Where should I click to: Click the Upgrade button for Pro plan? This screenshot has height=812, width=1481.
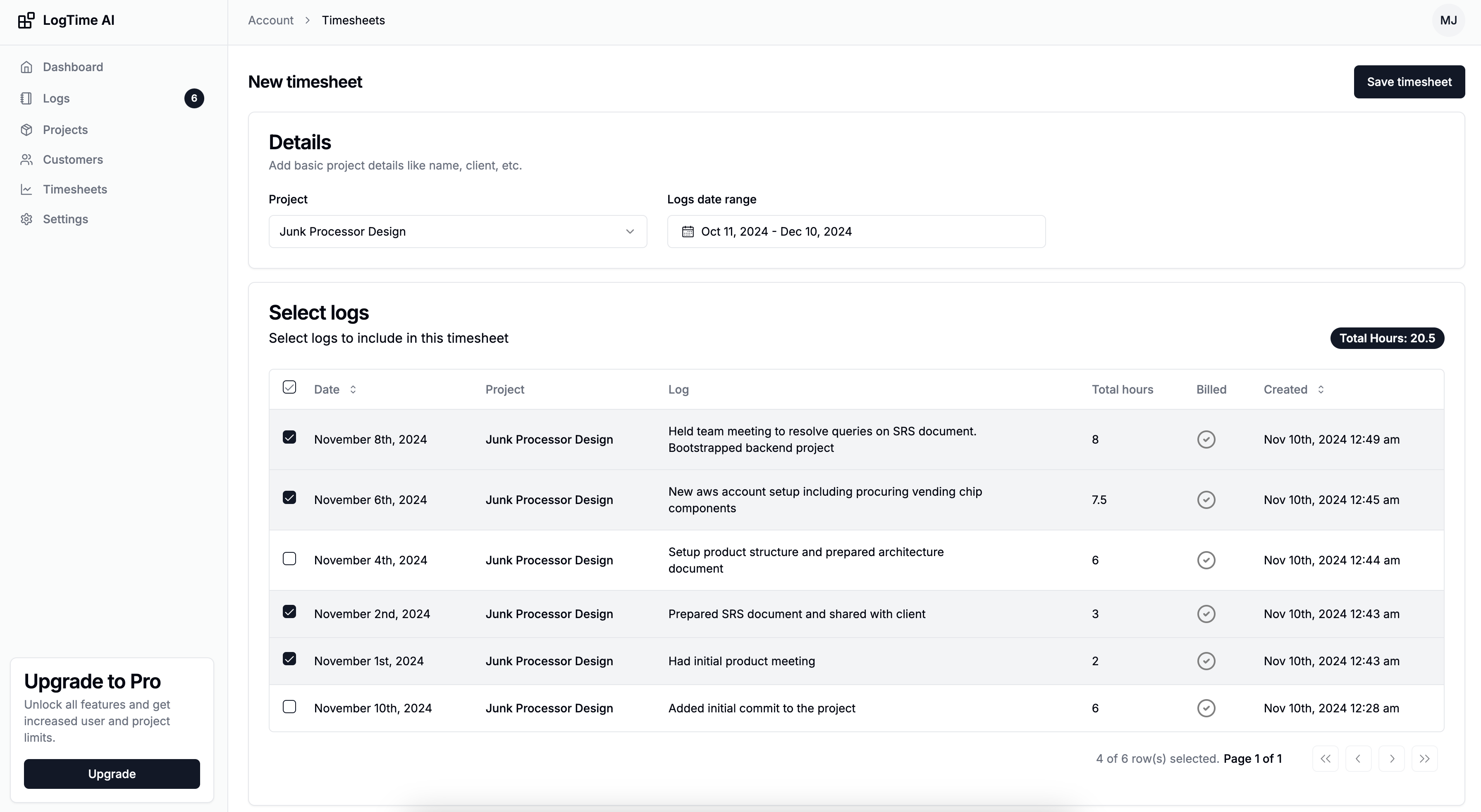pos(112,774)
